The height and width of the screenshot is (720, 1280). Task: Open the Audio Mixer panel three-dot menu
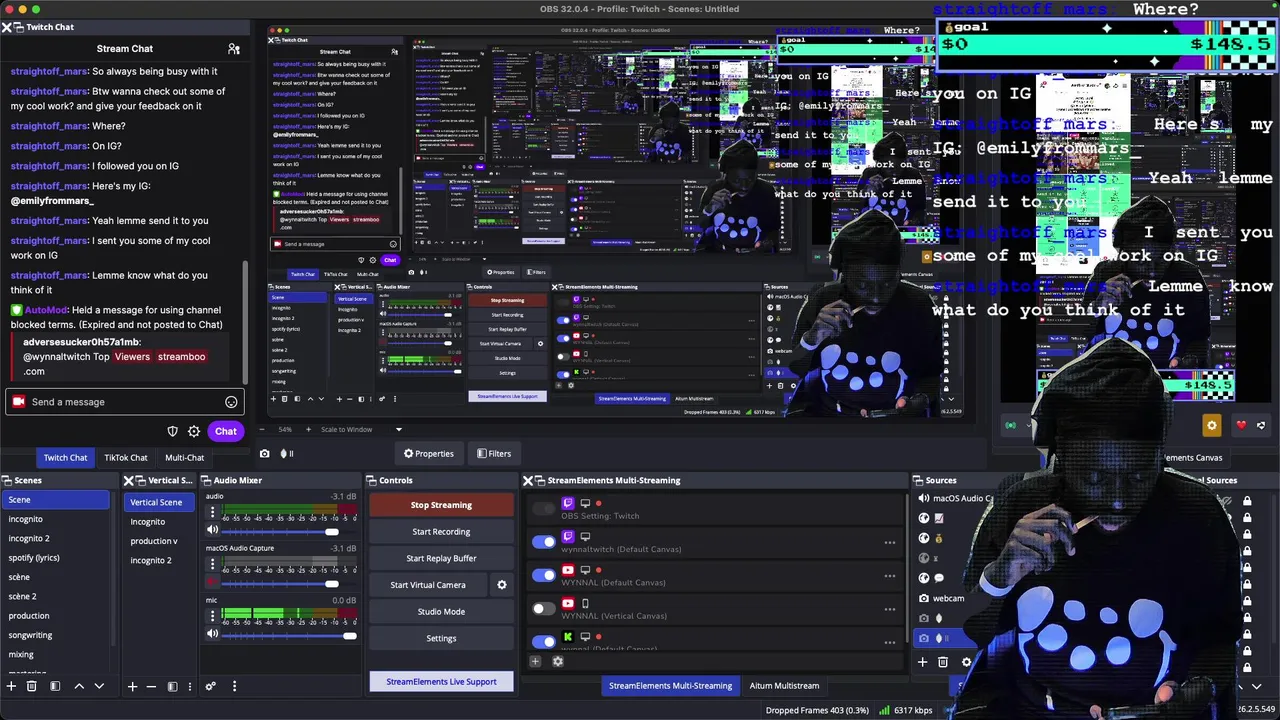coord(234,686)
